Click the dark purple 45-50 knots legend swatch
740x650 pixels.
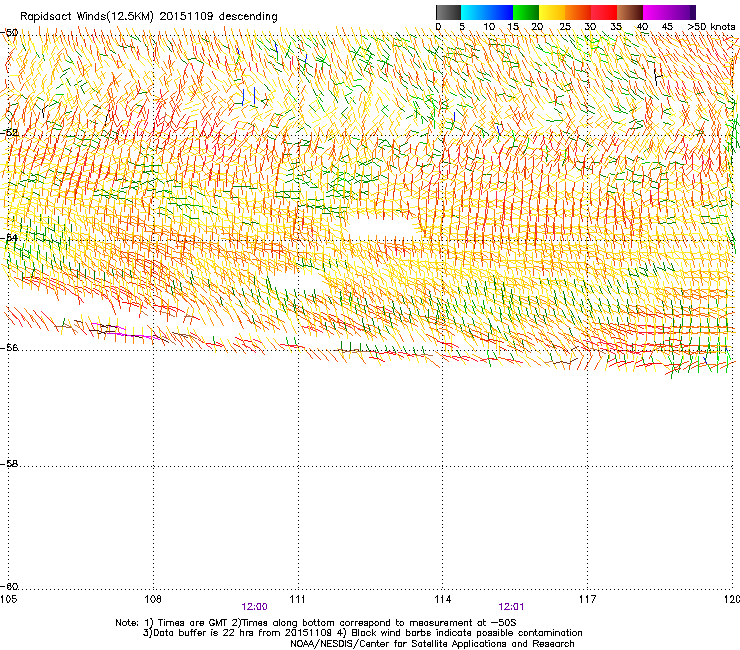coord(682,12)
